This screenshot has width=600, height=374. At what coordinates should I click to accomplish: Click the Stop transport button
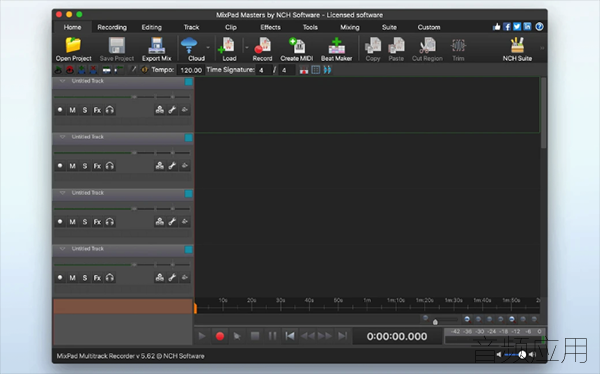[x=255, y=336]
